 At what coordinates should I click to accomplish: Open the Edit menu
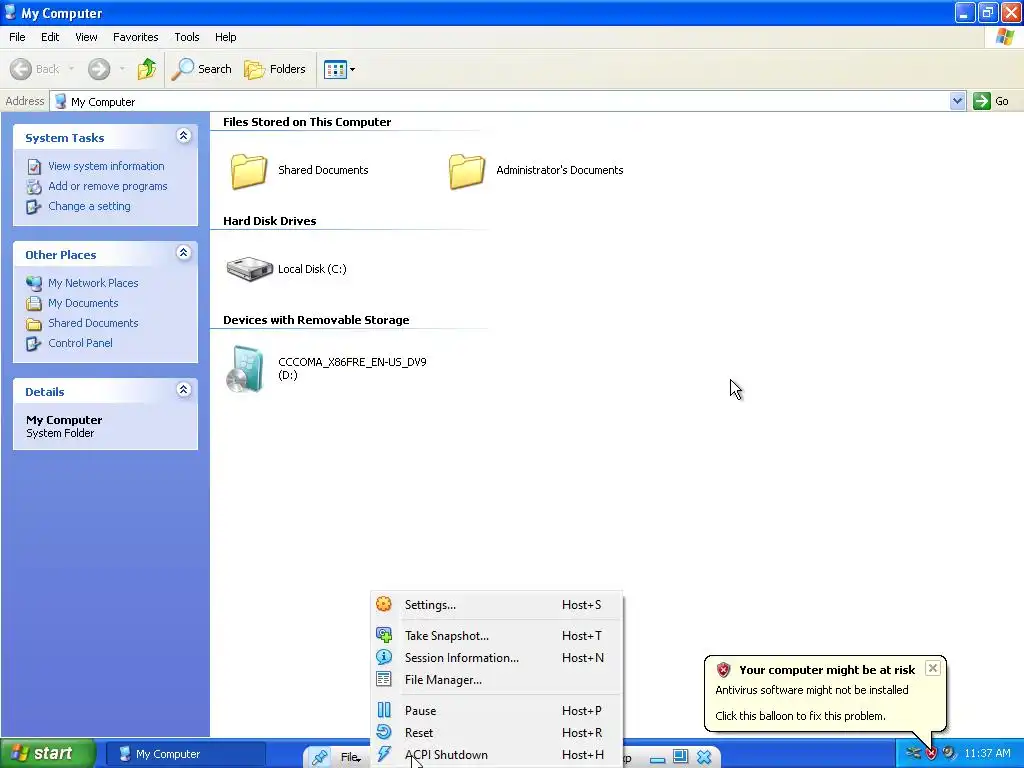pos(50,37)
